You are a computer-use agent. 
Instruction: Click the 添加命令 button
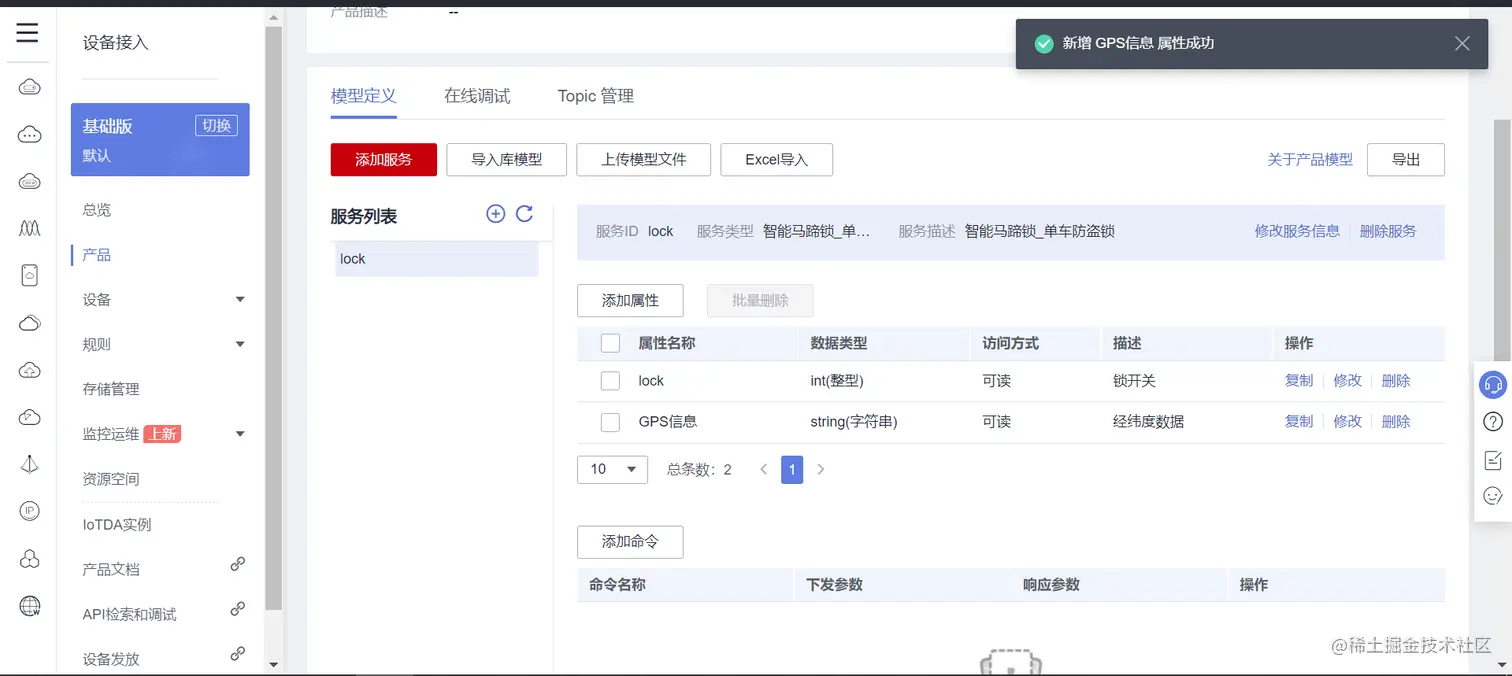tap(630, 542)
